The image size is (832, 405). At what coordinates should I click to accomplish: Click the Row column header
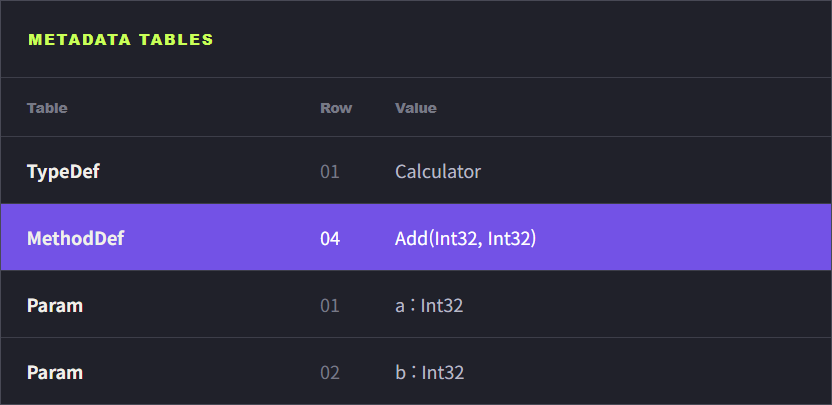pos(336,108)
